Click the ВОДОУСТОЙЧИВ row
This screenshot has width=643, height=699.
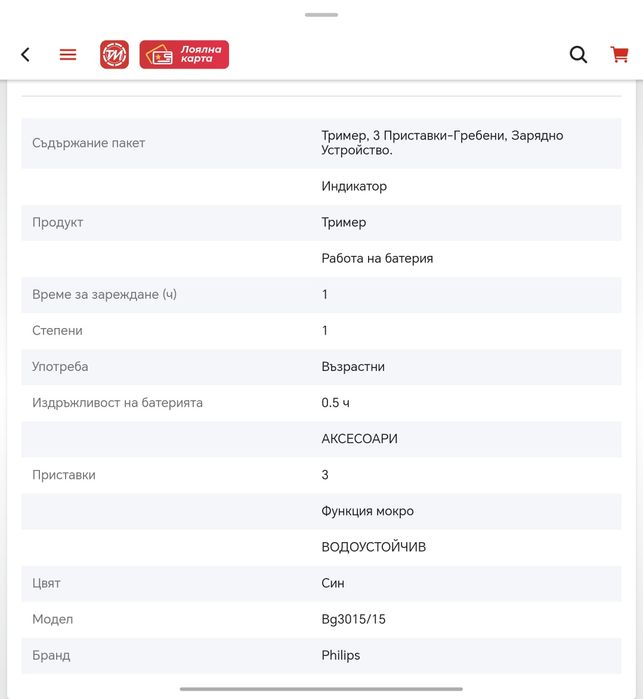(374, 547)
